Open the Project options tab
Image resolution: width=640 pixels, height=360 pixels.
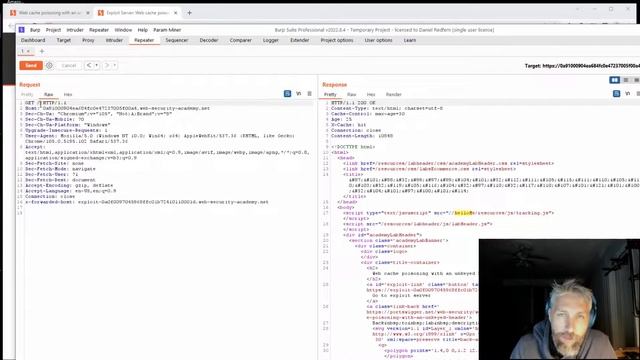point(337,40)
